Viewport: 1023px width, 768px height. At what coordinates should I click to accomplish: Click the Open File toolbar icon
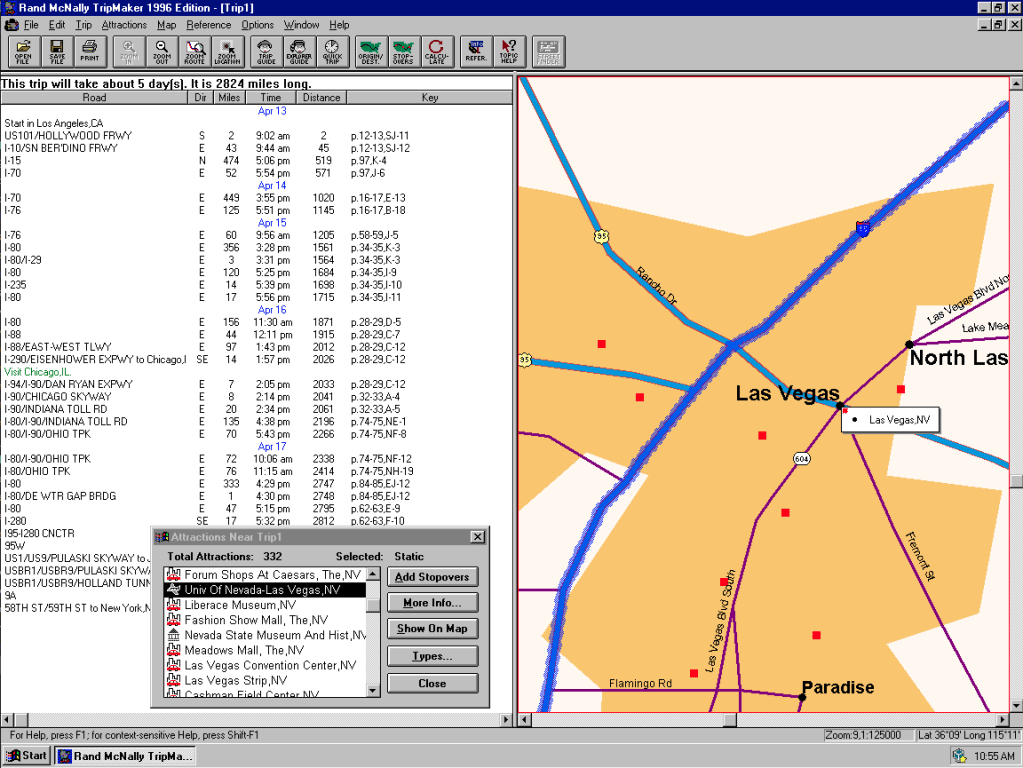coord(23,50)
